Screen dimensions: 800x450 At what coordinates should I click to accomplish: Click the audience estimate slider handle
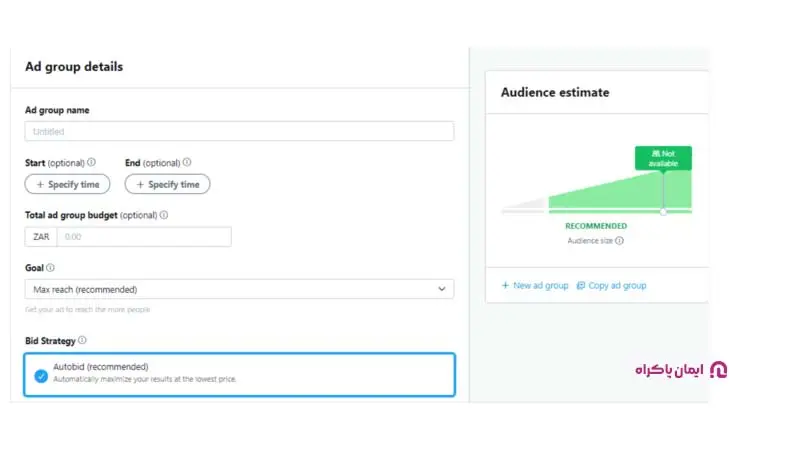click(663, 211)
